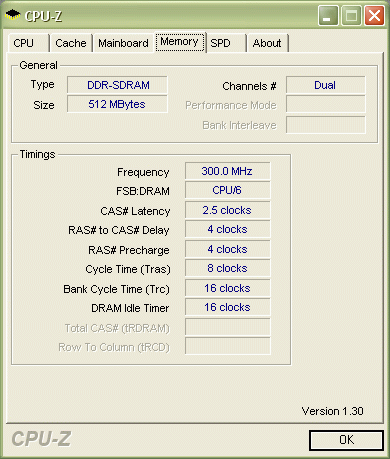This screenshot has height=459, width=390.
Task: Click the greyed Total CAS# (tRDRAM) label
Action: pos(117,328)
